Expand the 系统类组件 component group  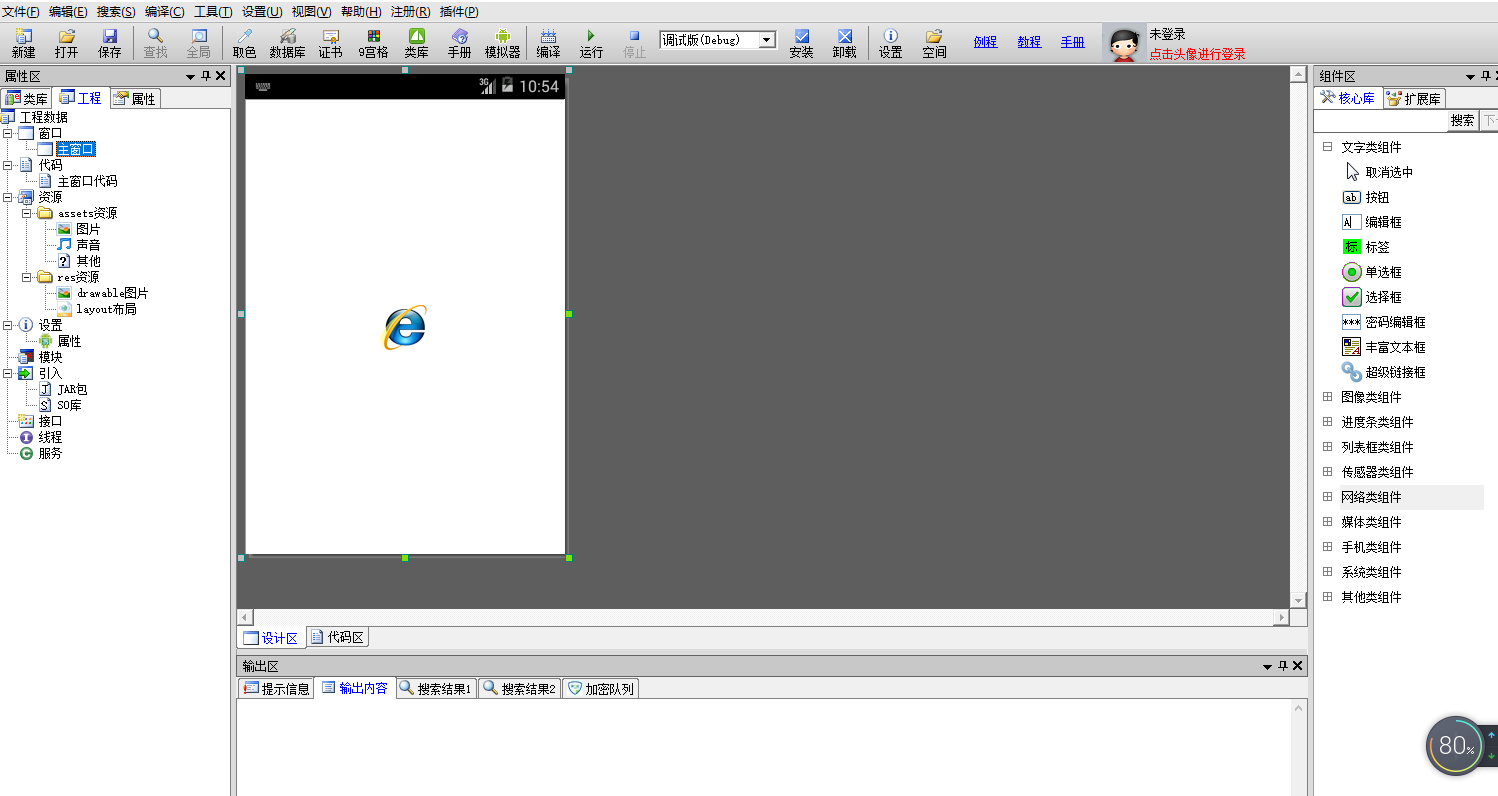click(1328, 572)
